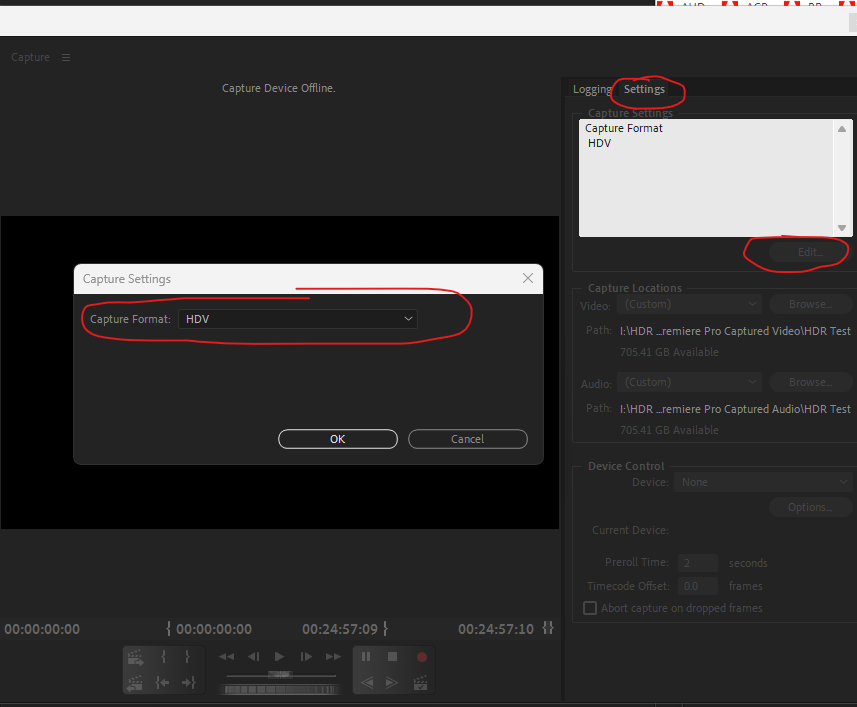Screen dimensions: 857x707
Task: Click the Slow Play forward icon
Action: point(392,682)
